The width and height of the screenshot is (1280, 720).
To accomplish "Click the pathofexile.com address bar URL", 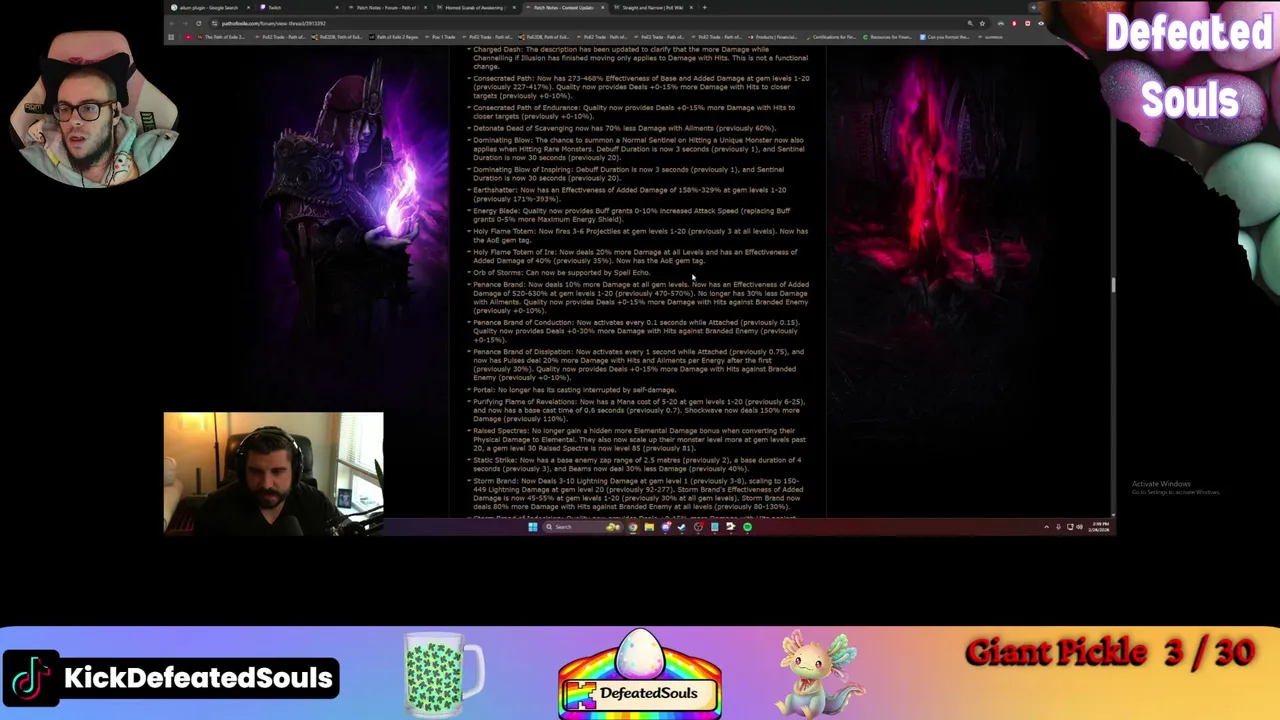I will pos(274,23).
